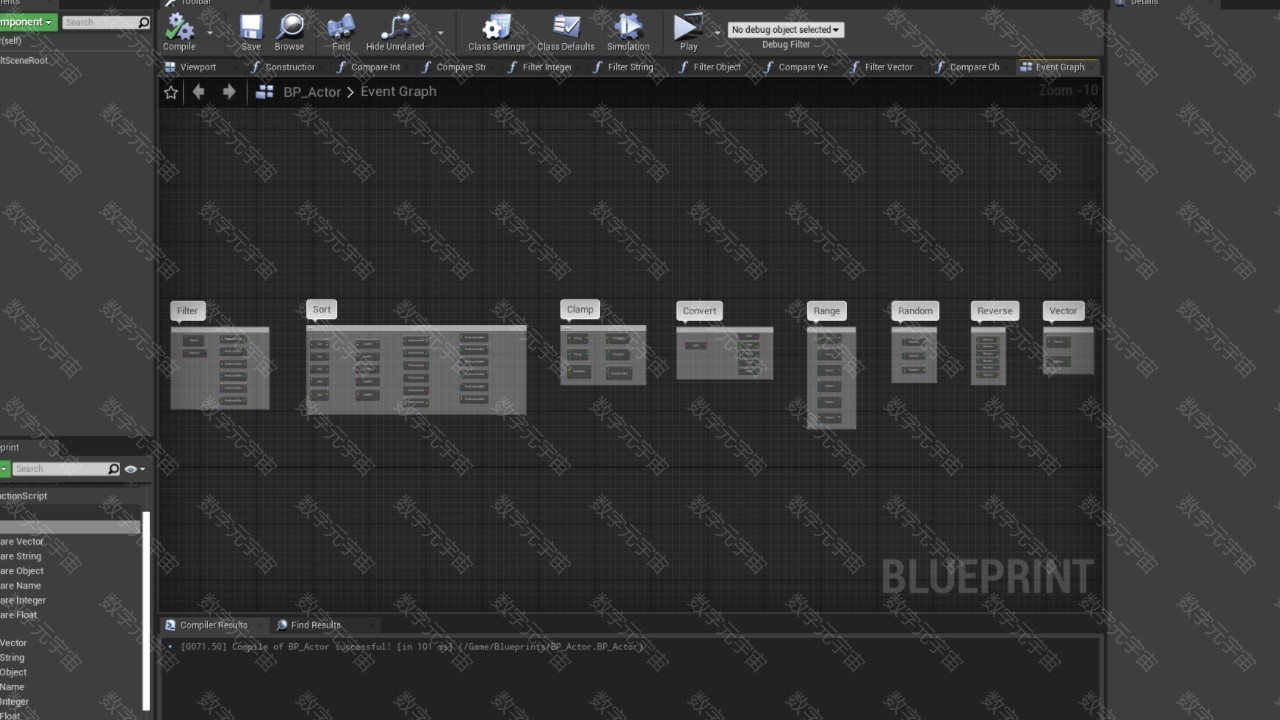Viewport: 1280px width, 720px height.
Task: Click the BP_Actor breadcrumb
Action: tap(312, 92)
